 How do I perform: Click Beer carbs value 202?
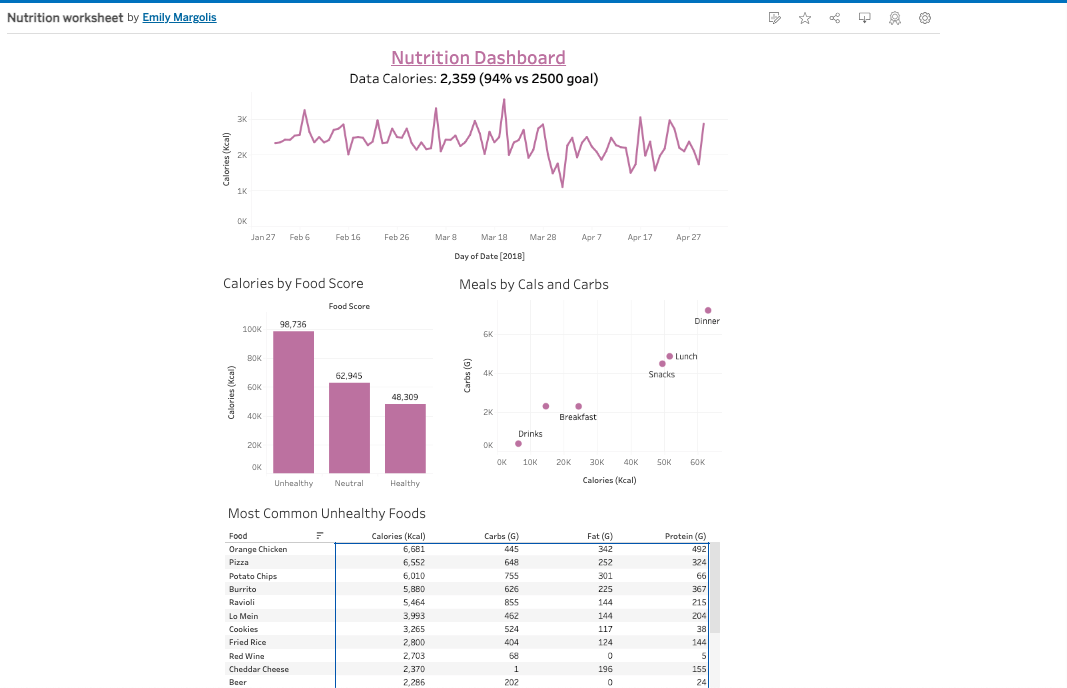(511, 682)
